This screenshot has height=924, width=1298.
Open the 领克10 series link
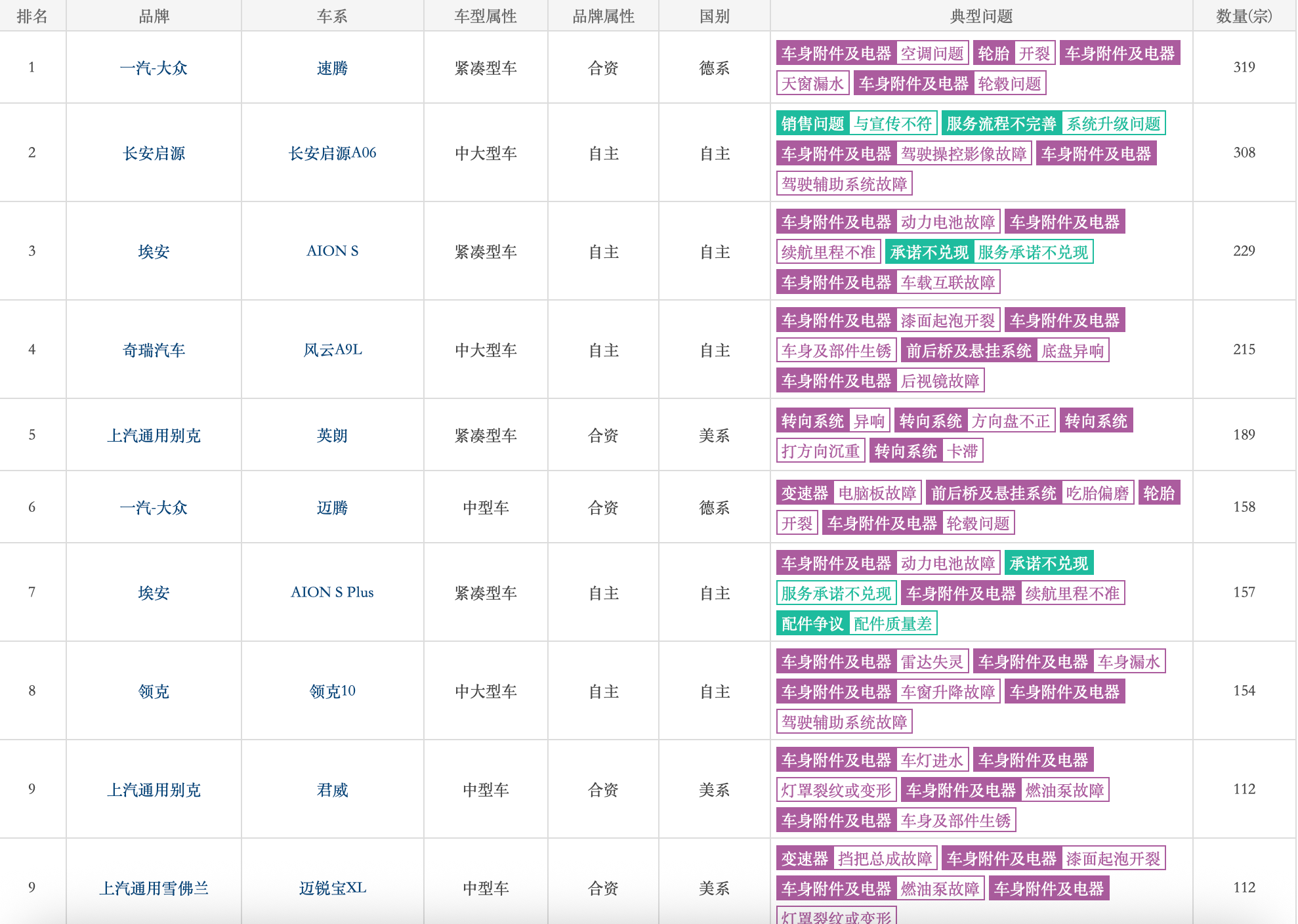pos(332,691)
